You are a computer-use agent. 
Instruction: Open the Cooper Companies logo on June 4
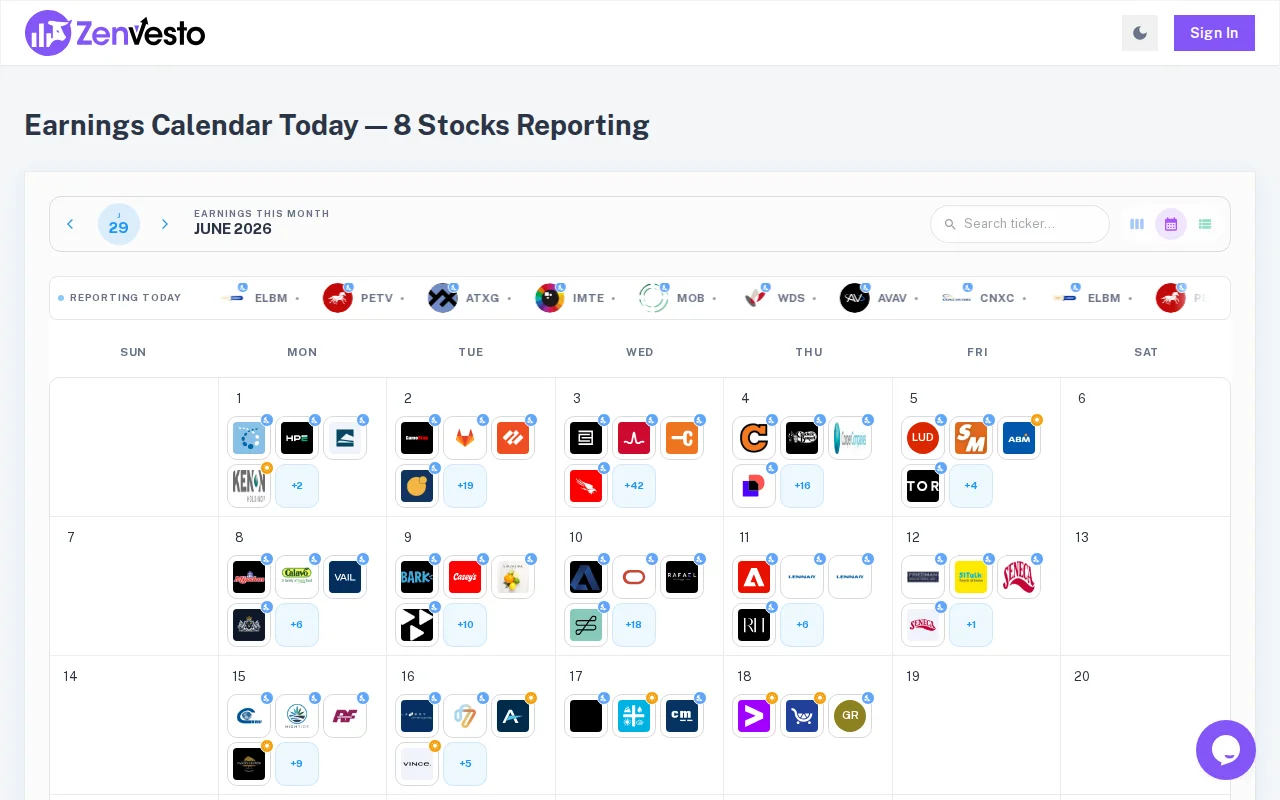point(850,438)
